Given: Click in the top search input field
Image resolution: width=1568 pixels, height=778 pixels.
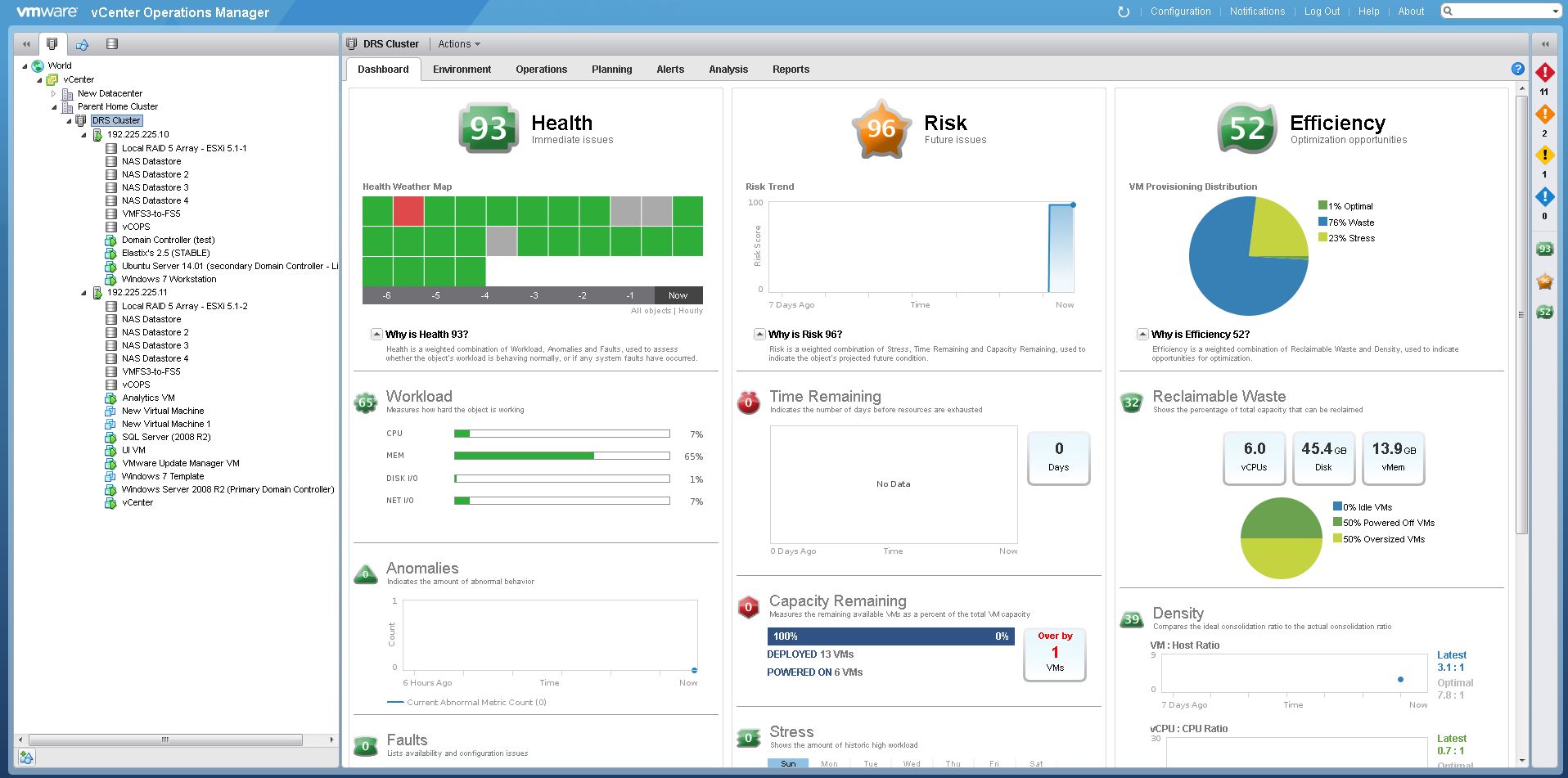Looking at the screenshot, I should (x=1502, y=11).
